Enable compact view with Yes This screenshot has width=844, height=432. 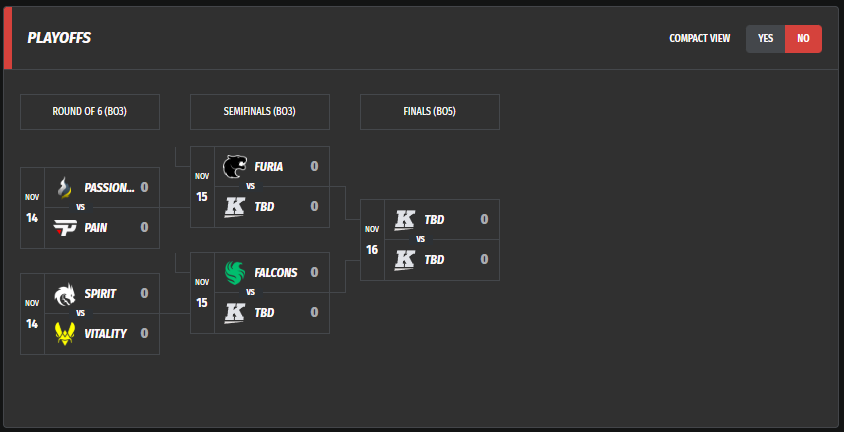tap(766, 39)
